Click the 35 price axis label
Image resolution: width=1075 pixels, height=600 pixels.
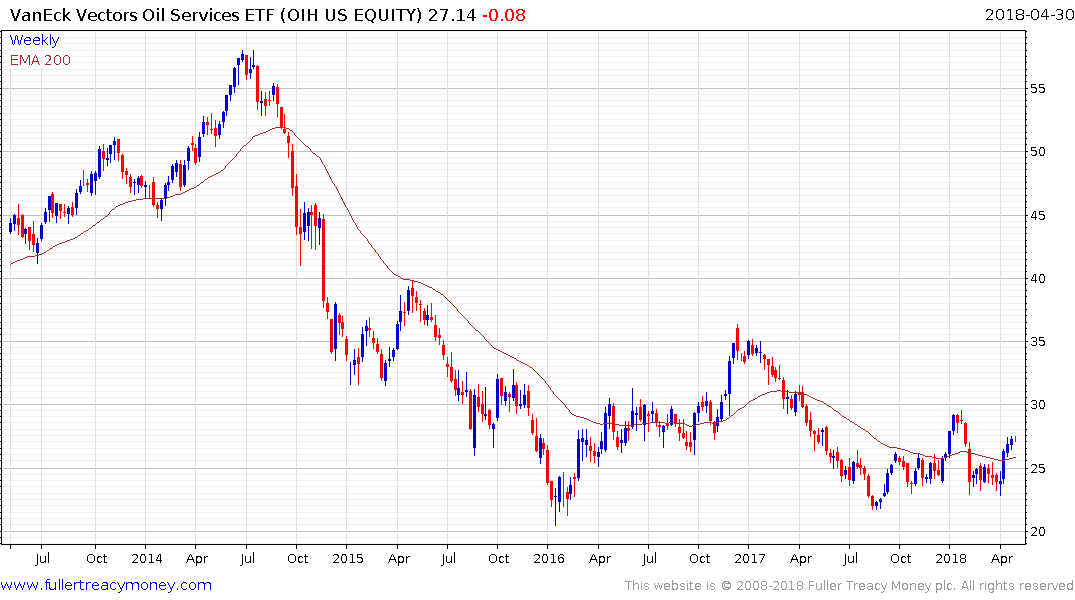click(1037, 341)
